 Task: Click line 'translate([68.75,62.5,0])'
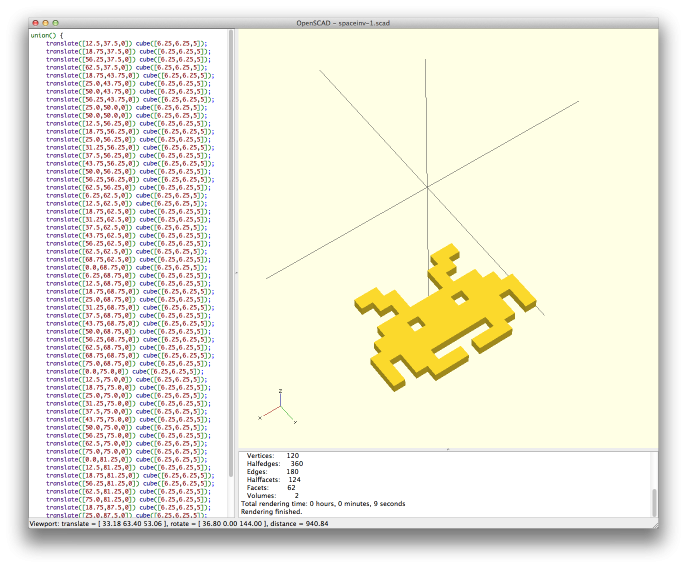(x=128, y=259)
